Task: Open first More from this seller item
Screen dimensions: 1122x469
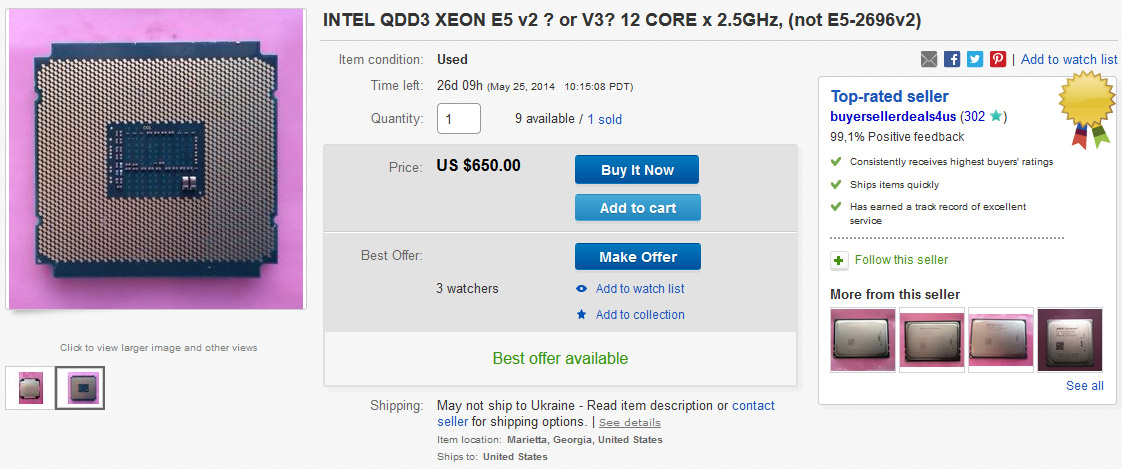Action: pyautogui.click(x=862, y=339)
